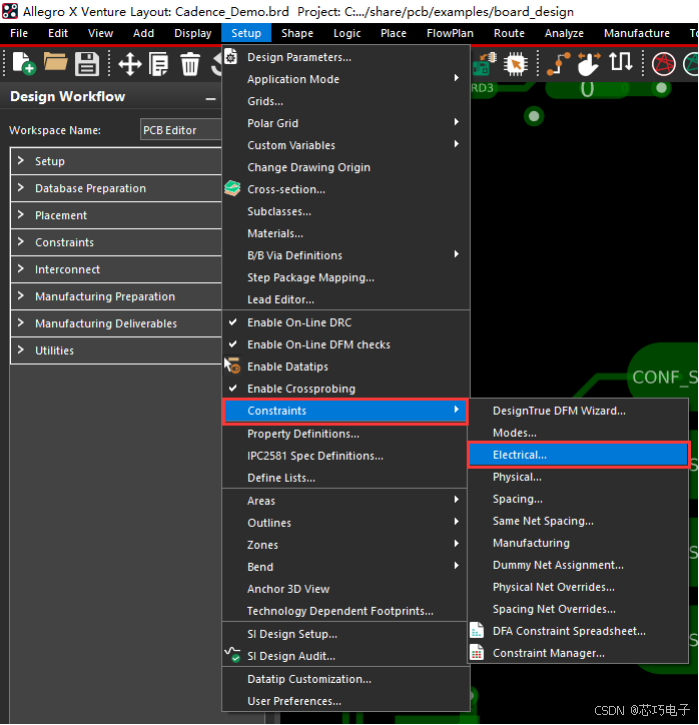Collapse Design Workflow panel with minimize dash

point(211,98)
